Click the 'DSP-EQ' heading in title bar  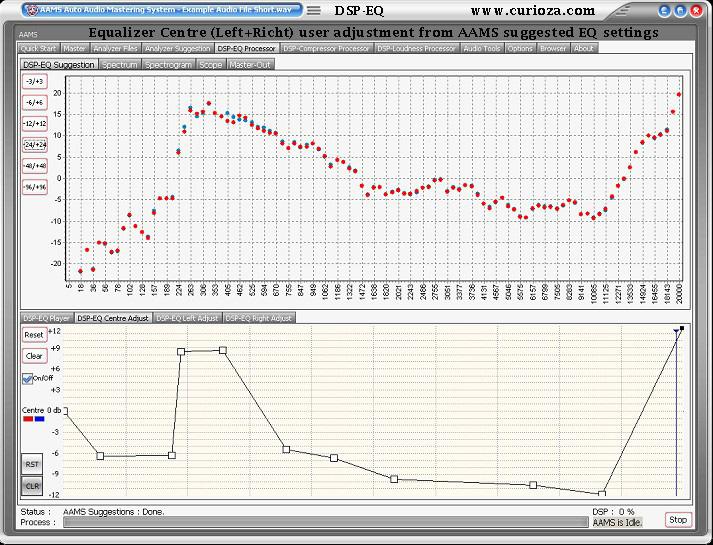pyautogui.click(x=359, y=11)
